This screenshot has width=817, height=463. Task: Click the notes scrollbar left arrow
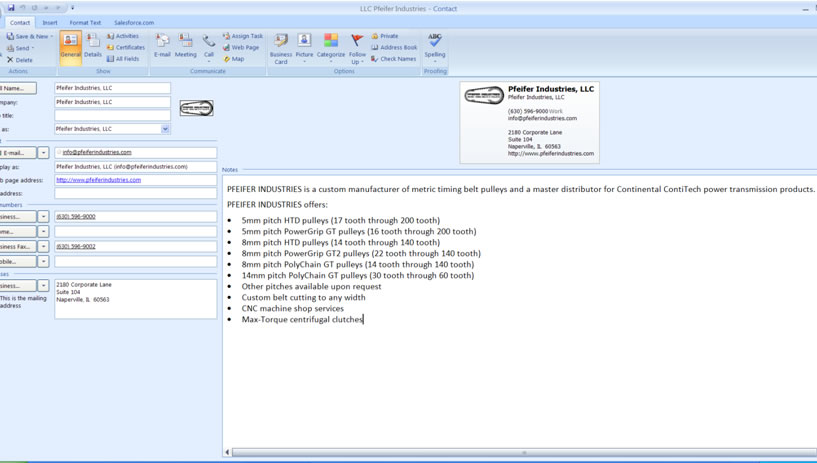pyautogui.click(x=227, y=453)
